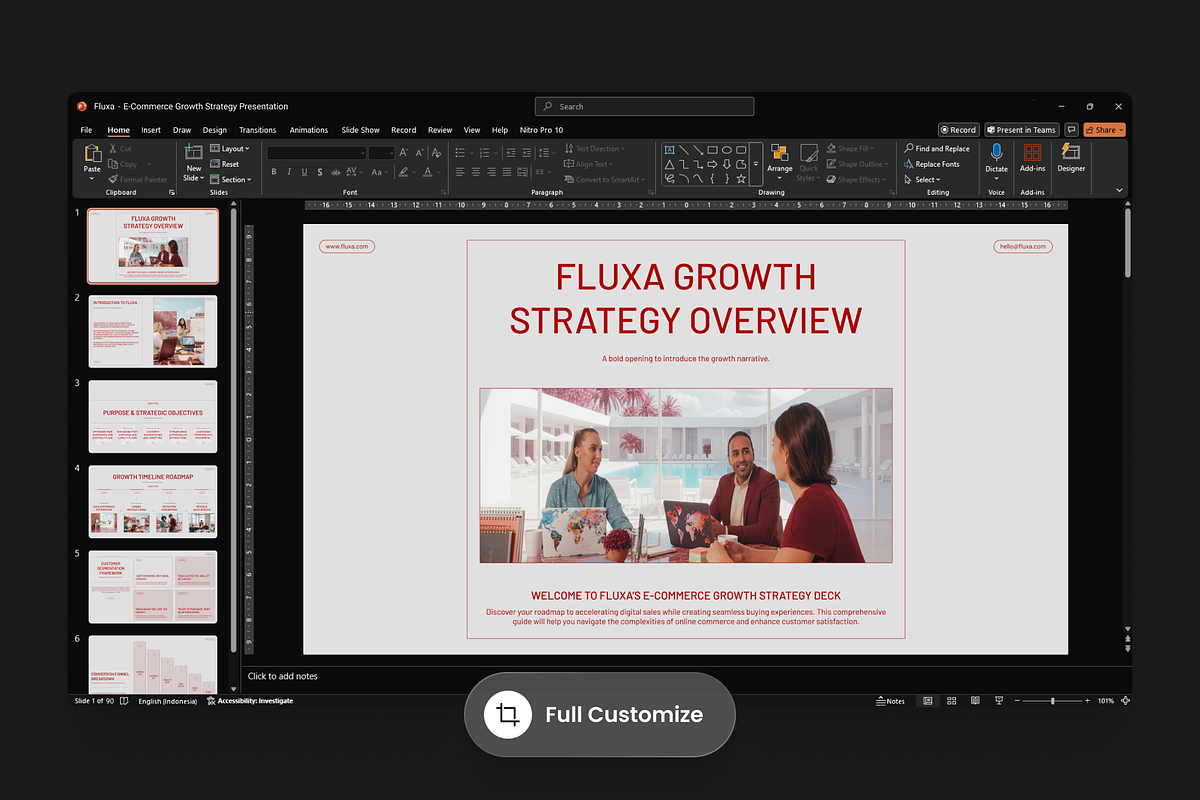The width and height of the screenshot is (1200, 800).
Task: Open the File menu
Action: pyautogui.click(x=86, y=130)
